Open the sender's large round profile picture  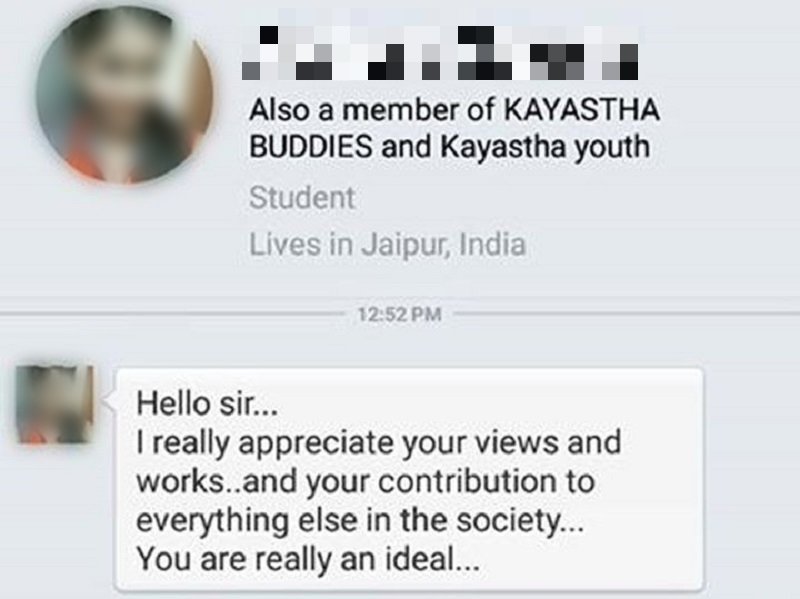pos(124,95)
